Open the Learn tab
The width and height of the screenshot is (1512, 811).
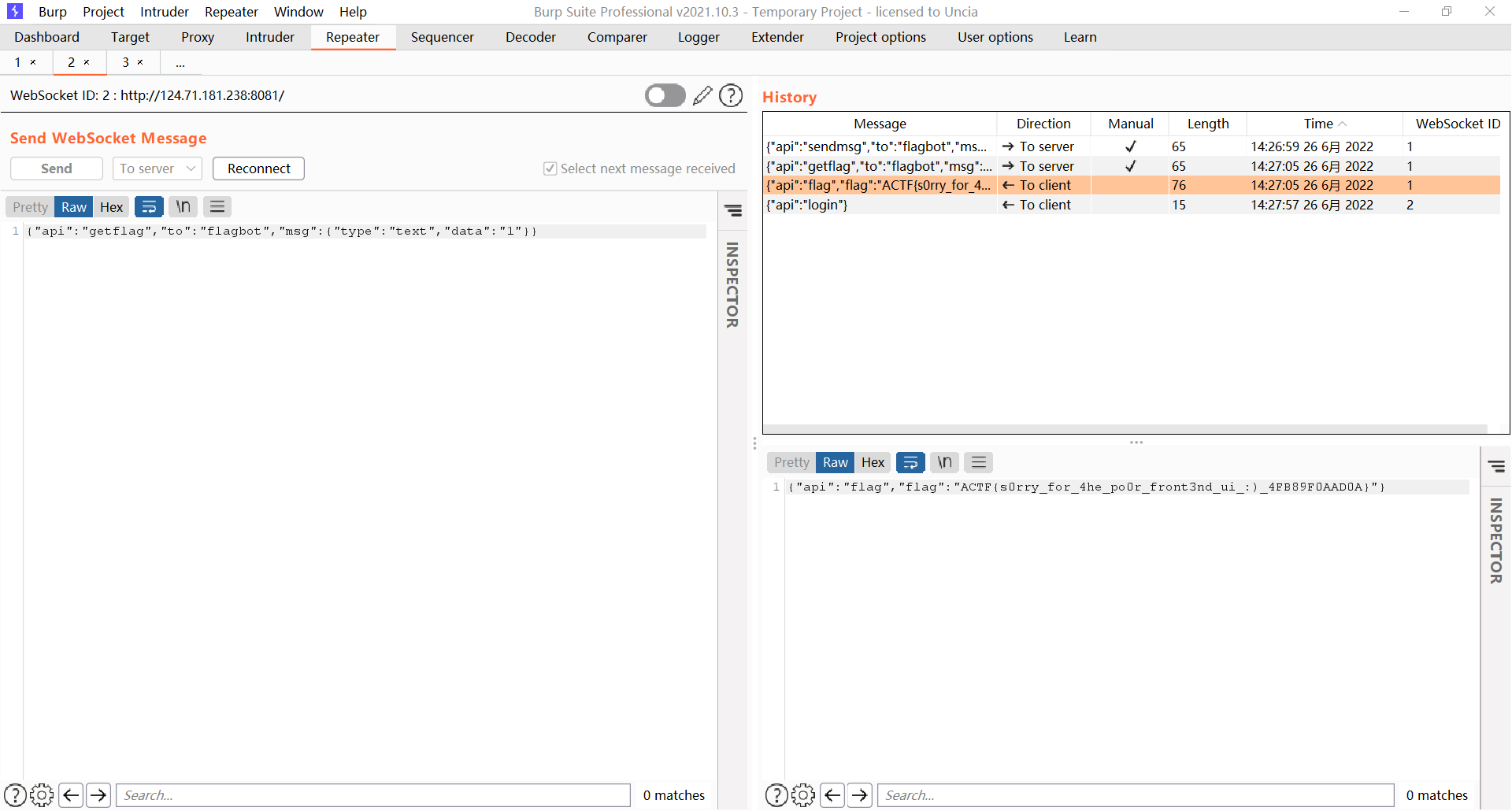1080,37
